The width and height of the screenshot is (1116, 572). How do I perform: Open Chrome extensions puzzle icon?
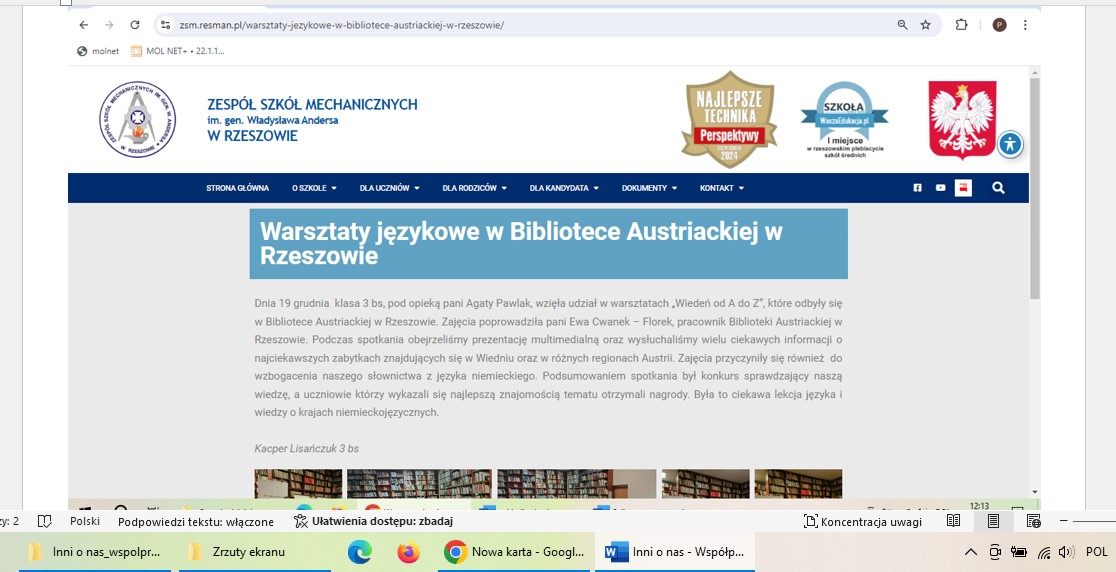point(962,25)
